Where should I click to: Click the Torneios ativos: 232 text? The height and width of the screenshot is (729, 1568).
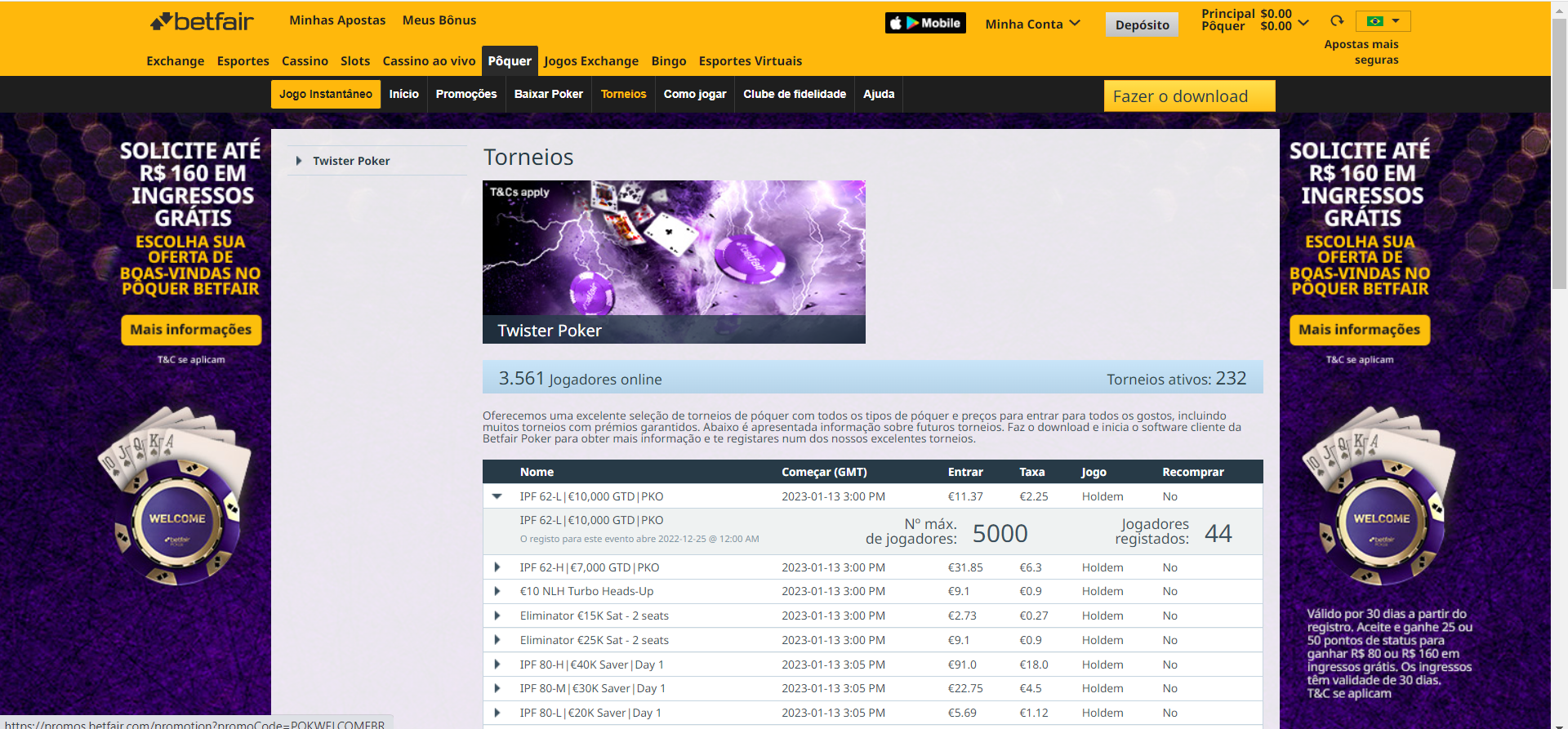1177,379
